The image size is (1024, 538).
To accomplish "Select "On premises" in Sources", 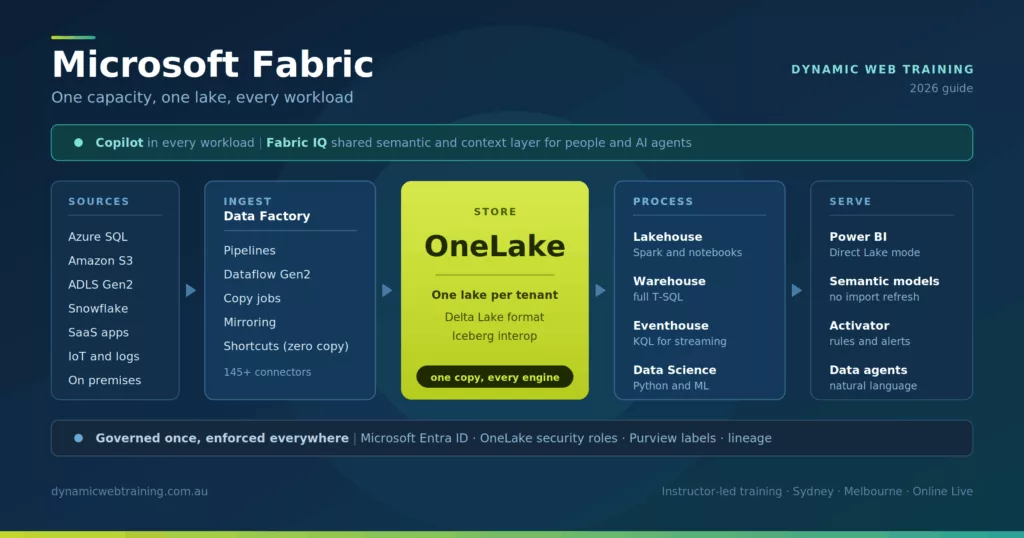I will tap(104, 380).
